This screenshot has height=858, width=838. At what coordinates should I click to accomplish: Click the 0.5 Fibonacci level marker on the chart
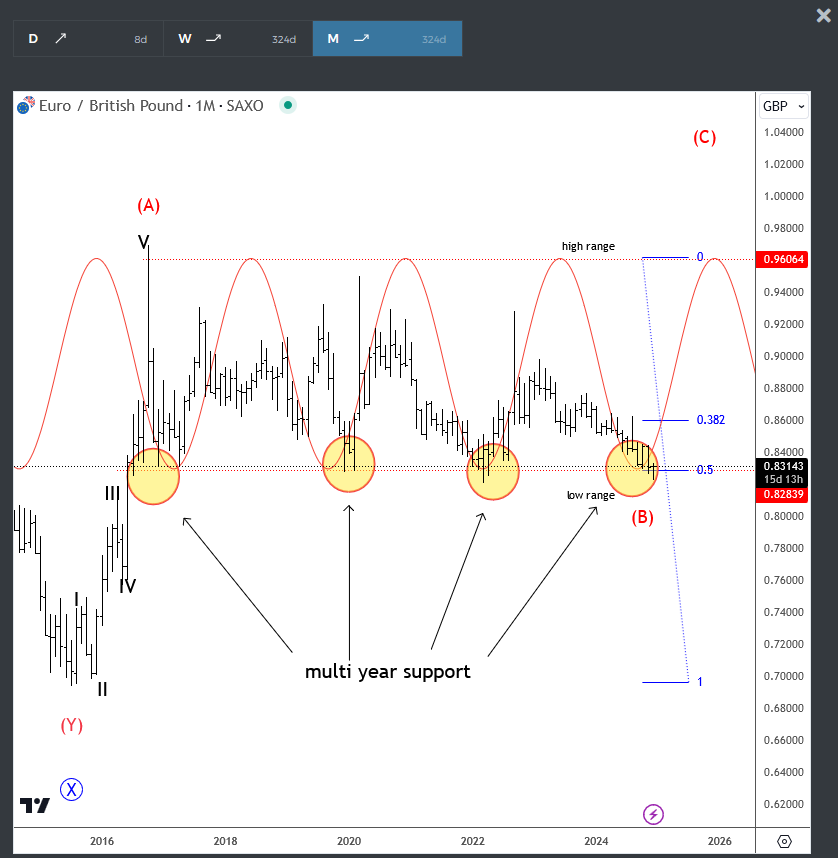(703, 468)
